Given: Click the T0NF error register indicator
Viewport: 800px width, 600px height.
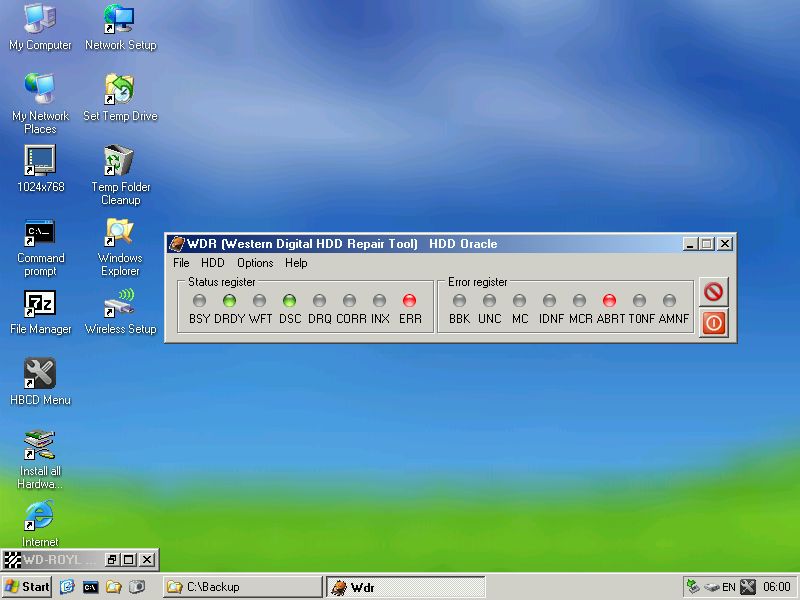Looking at the screenshot, I should click(x=639, y=301).
